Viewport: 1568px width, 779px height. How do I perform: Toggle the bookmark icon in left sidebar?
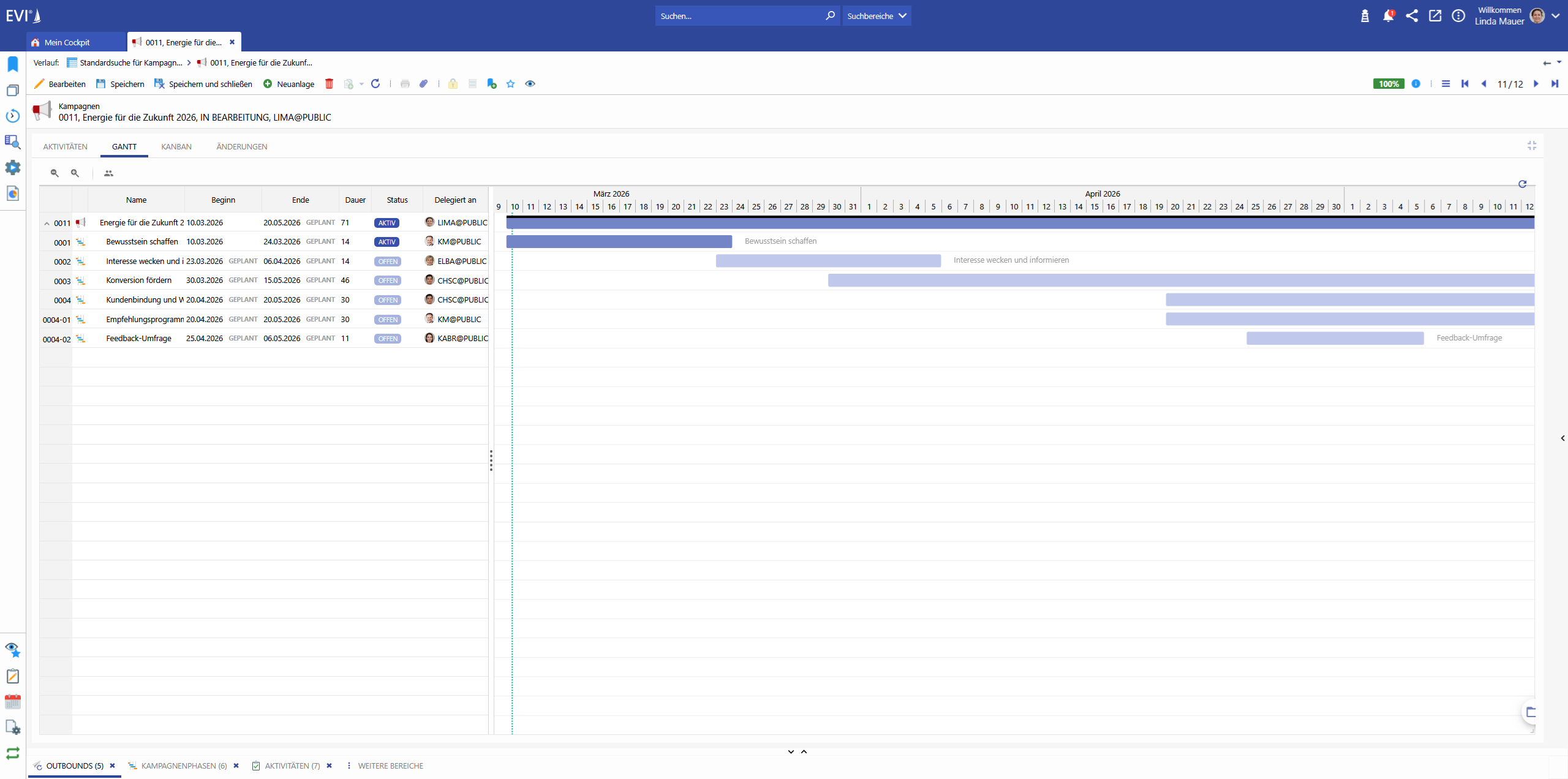point(13,64)
